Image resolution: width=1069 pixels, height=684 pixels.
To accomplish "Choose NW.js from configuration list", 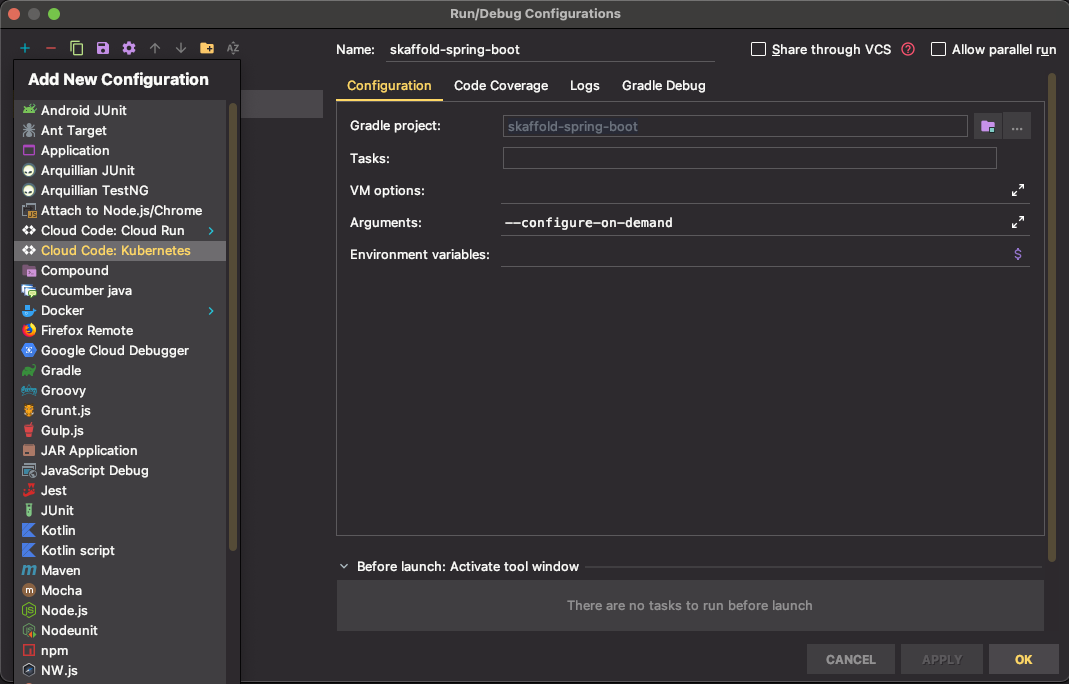I will click(120, 670).
